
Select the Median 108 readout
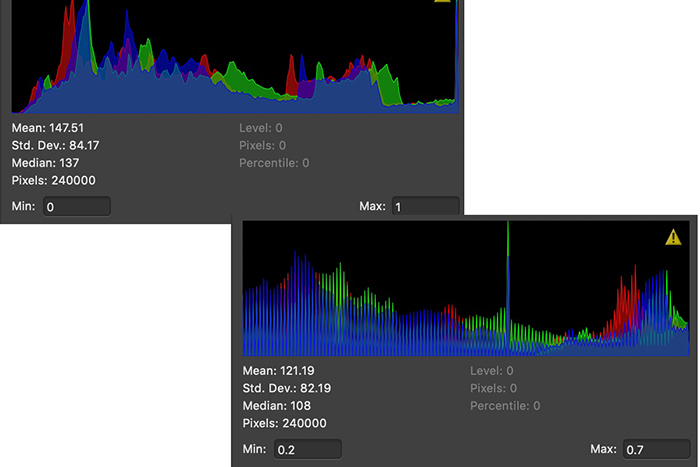pos(277,405)
